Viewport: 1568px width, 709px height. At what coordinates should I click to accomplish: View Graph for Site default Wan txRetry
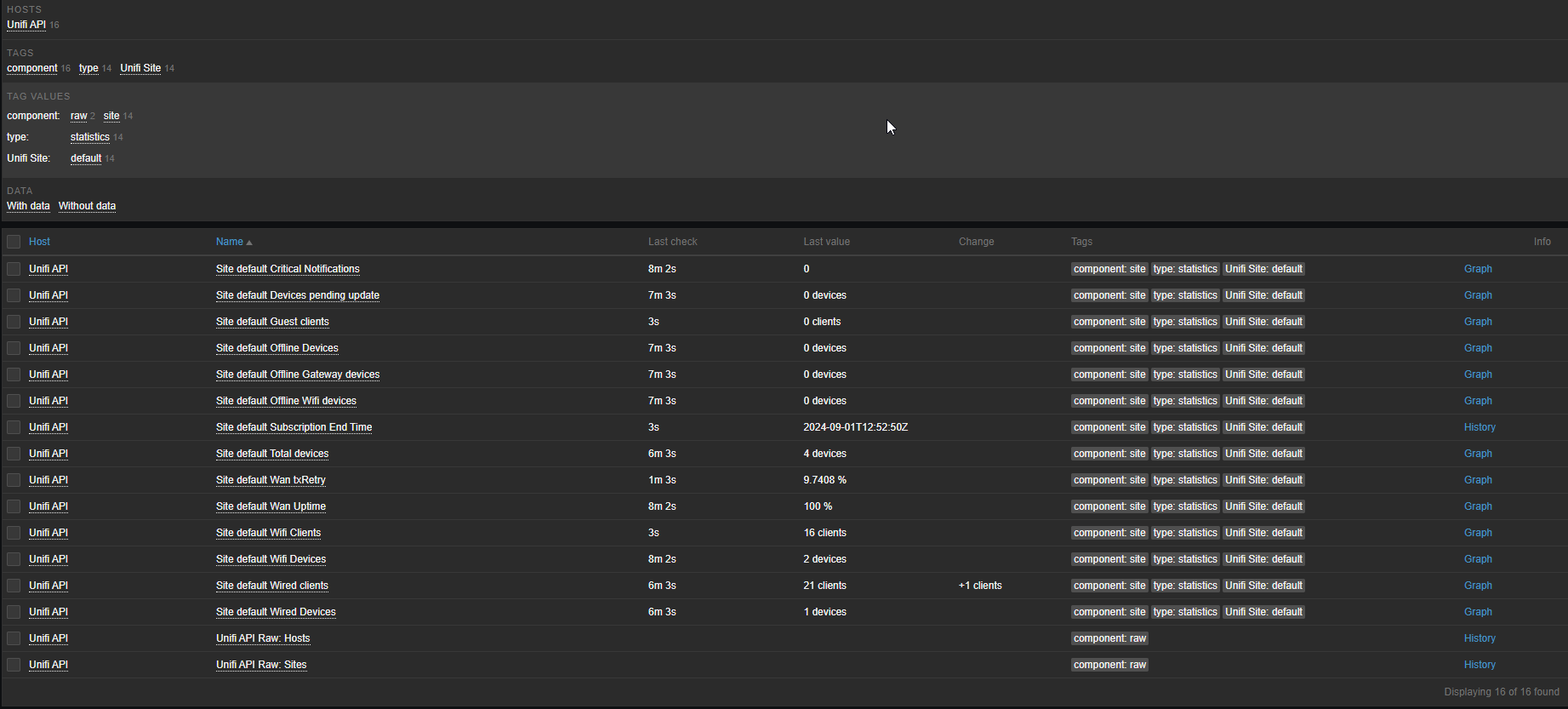point(1478,480)
